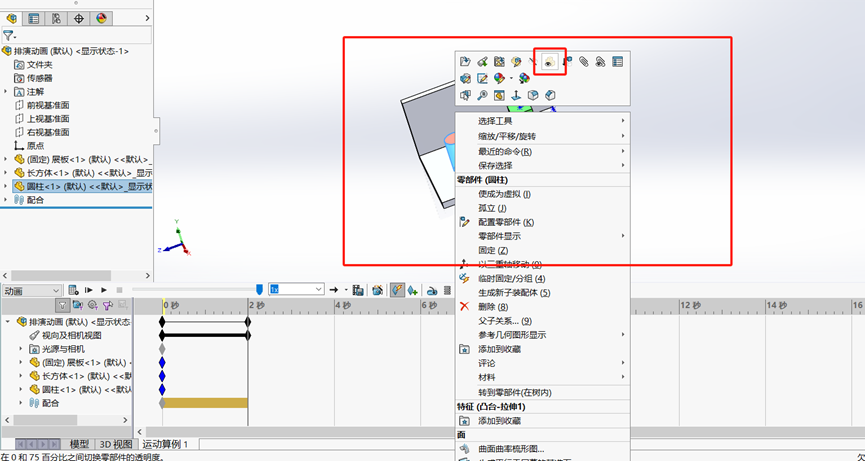The image size is (865, 461).
Task: Click the tree filter funnel icon
Action: (x=8, y=36)
